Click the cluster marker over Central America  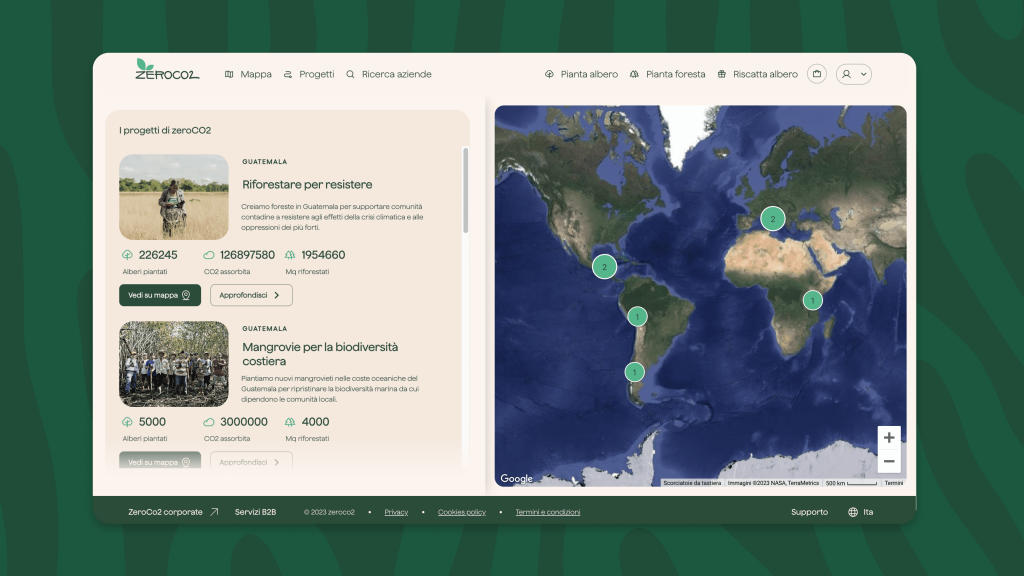[604, 267]
